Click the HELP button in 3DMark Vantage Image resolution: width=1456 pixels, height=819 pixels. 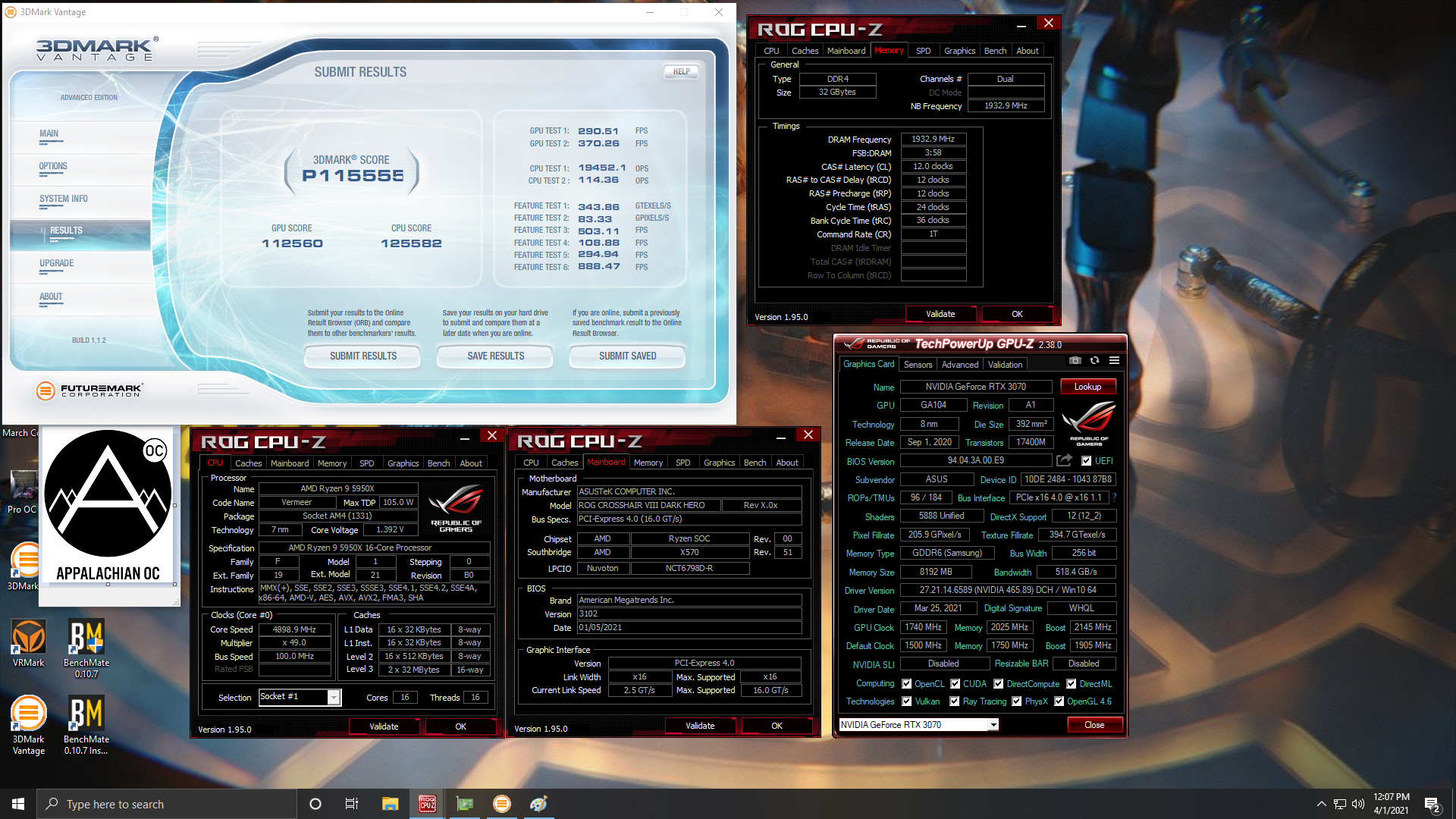pyautogui.click(x=681, y=71)
